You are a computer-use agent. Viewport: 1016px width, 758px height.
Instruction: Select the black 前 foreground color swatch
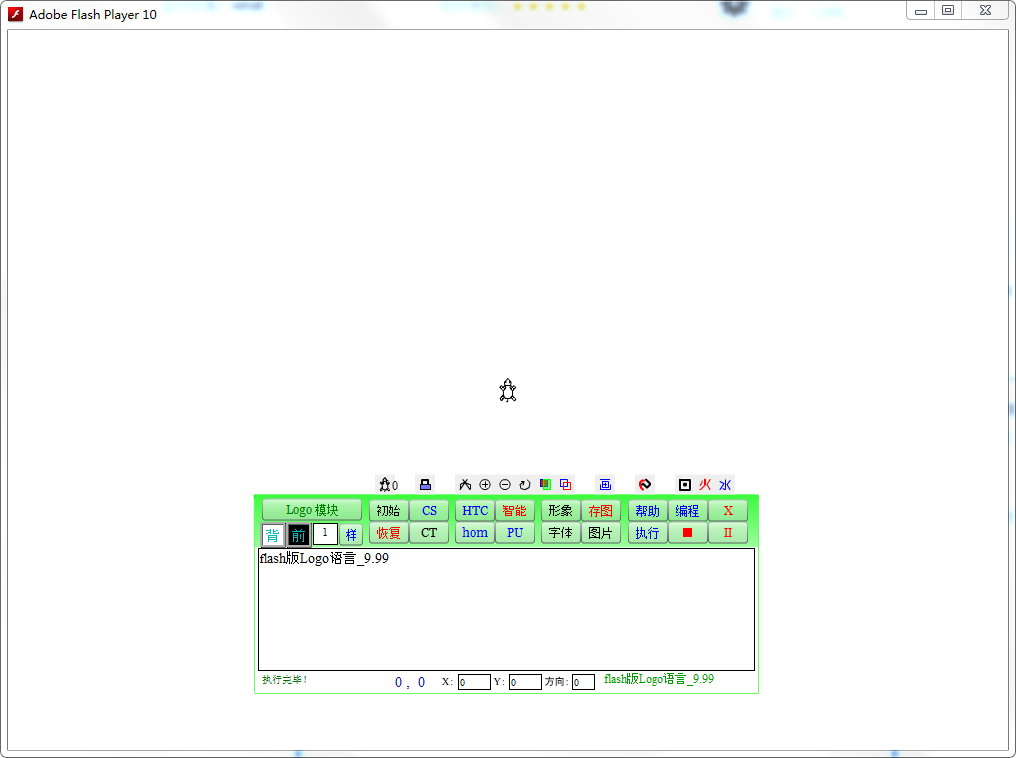299,534
